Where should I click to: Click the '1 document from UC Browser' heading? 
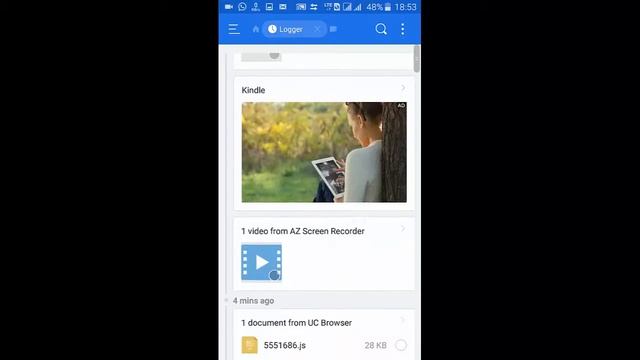pos(296,323)
